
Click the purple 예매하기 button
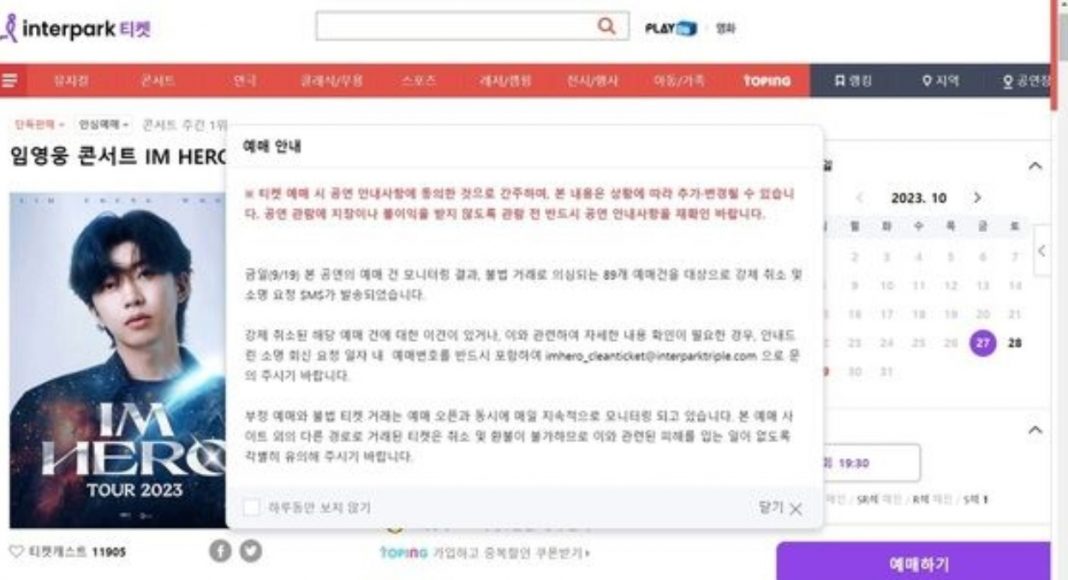pos(913,562)
